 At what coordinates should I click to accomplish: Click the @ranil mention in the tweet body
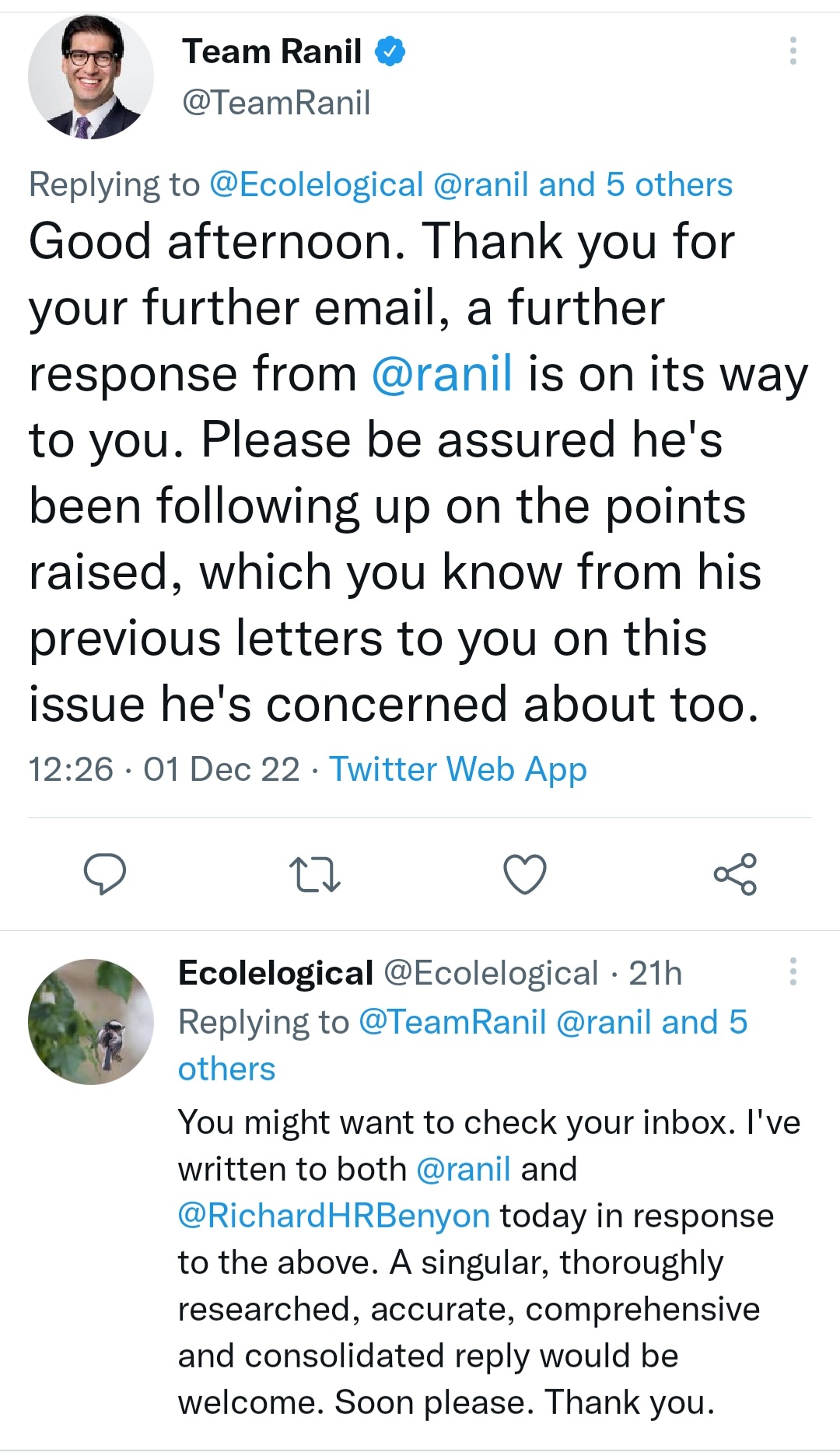[442, 374]
